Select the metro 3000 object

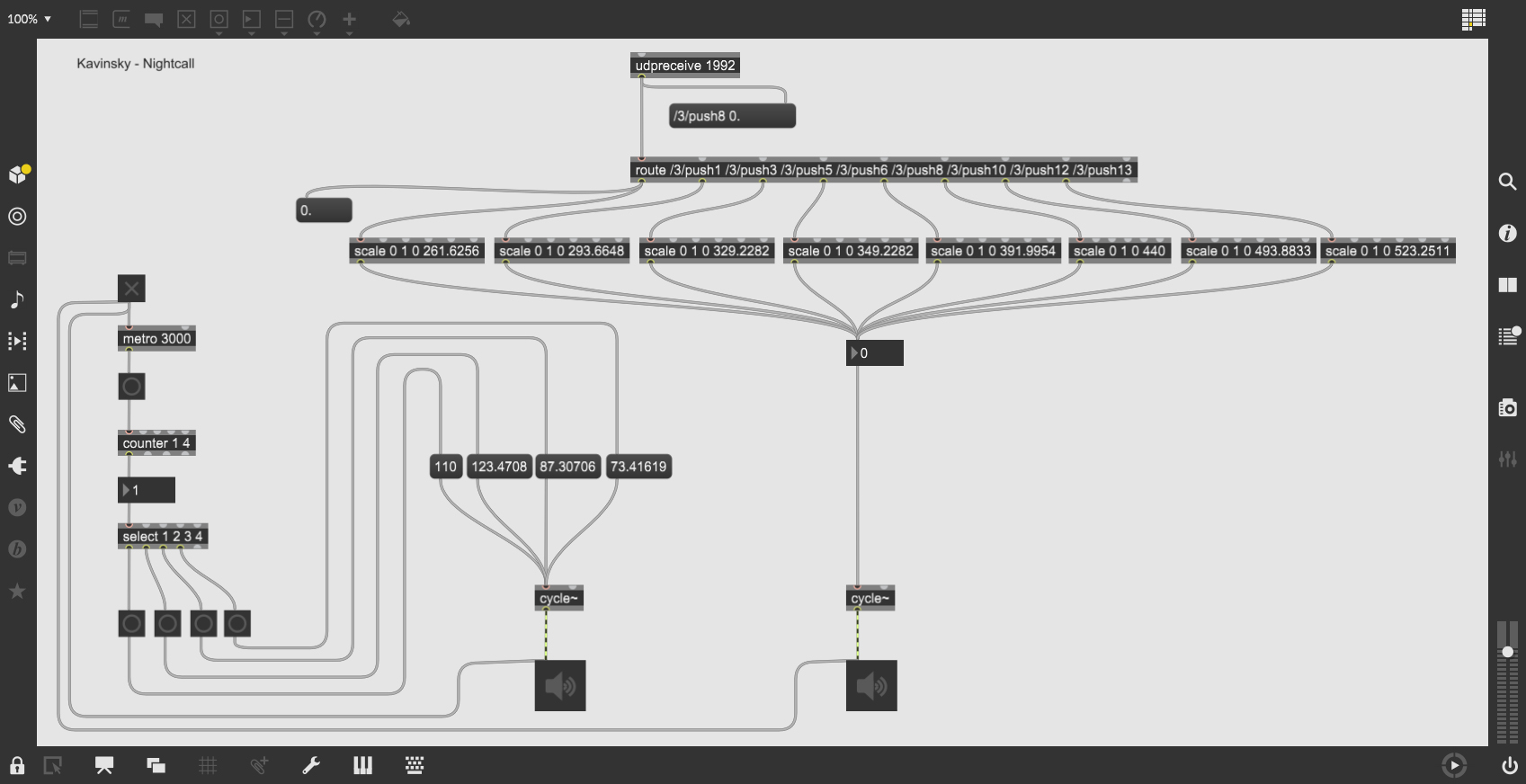click(156, 339)
